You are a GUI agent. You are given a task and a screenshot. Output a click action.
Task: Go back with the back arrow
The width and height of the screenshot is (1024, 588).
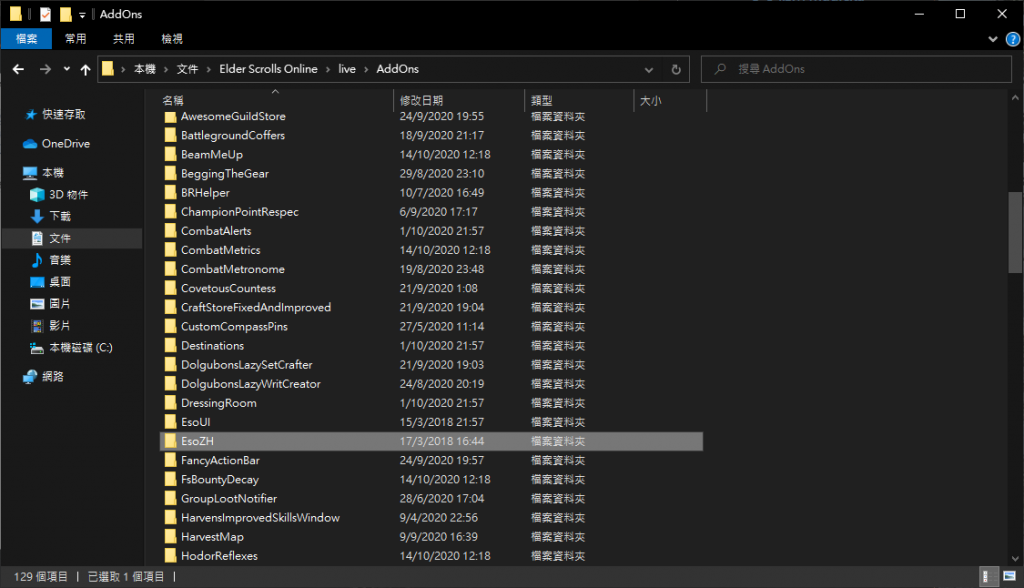(18, 69)
